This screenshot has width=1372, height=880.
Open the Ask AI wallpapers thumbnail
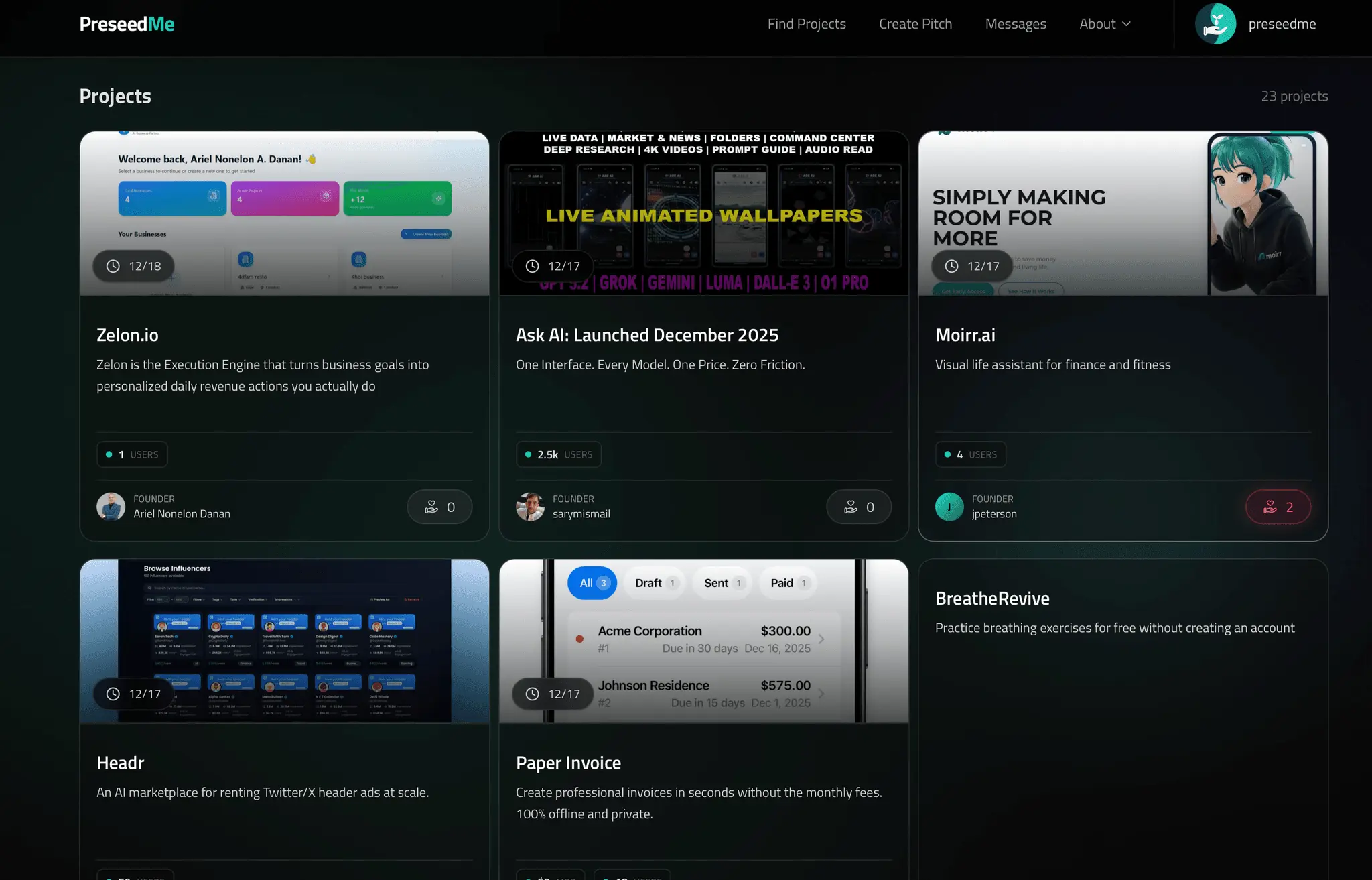(x=703, y=213)
